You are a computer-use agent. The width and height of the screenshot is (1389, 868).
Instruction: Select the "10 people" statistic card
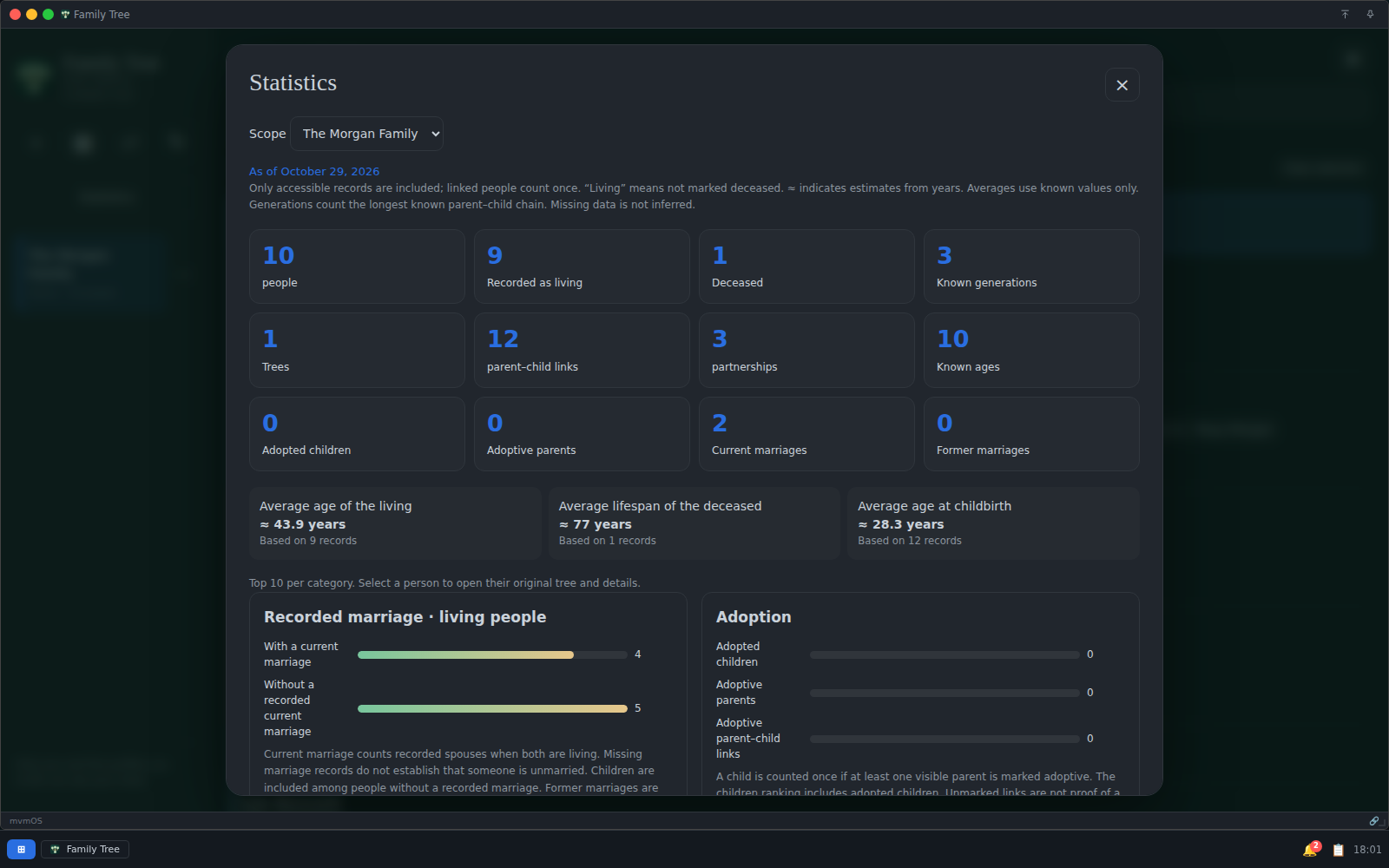(x=357, y=266)
